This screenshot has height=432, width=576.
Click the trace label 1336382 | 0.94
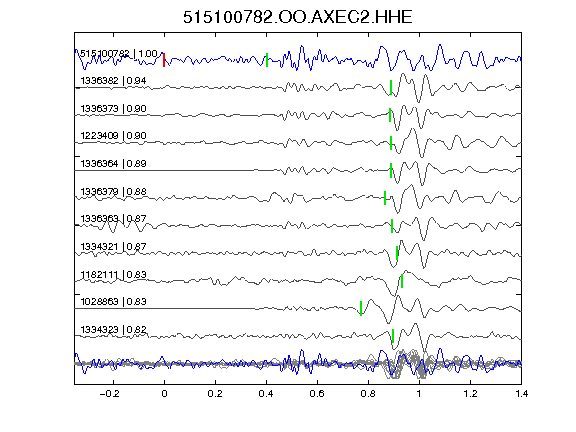(114, 80)
